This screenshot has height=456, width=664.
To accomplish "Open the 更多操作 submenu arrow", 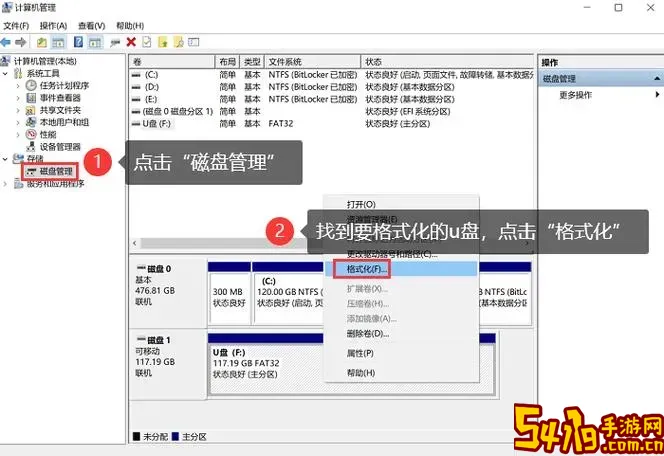I will (x=657, y=94).
